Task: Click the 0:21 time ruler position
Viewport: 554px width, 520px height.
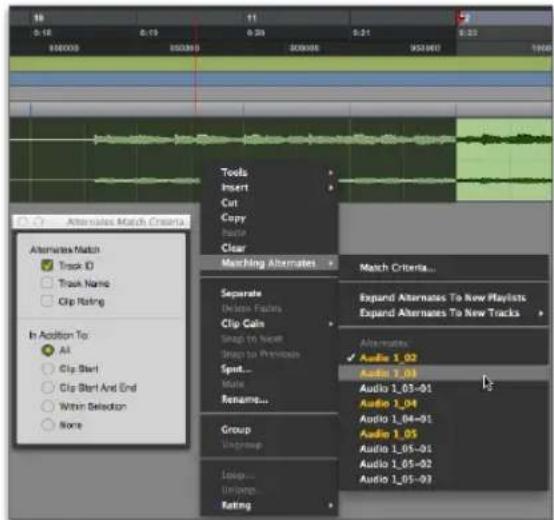Action: (361, 33)
